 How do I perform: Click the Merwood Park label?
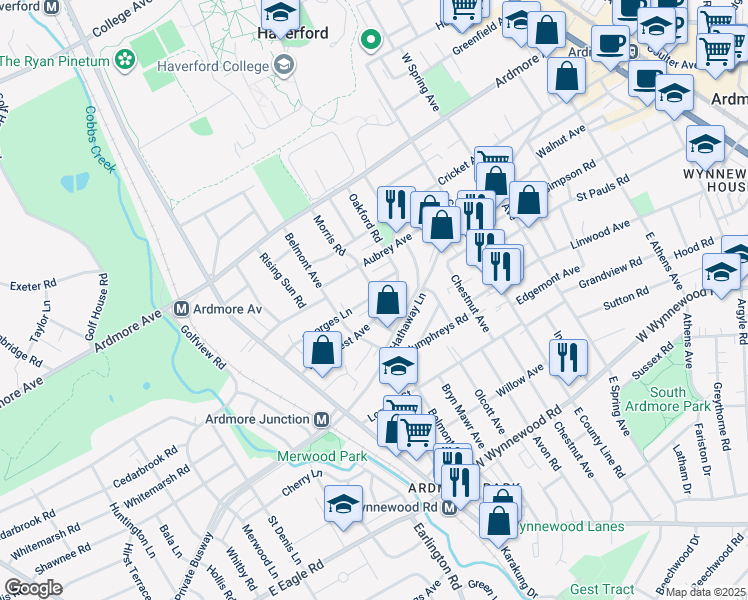click(x=322, y=456)
